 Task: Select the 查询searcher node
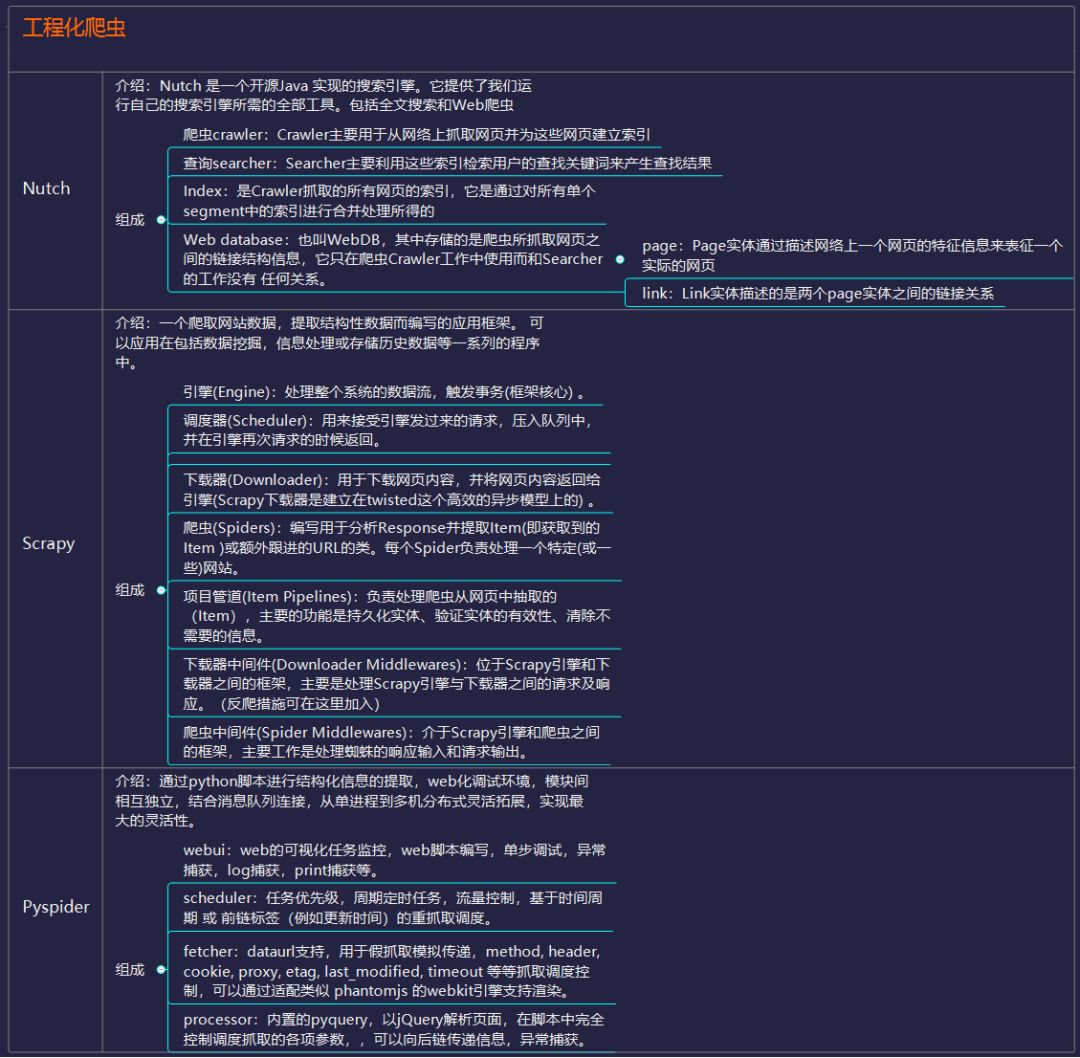click(447, 164)
